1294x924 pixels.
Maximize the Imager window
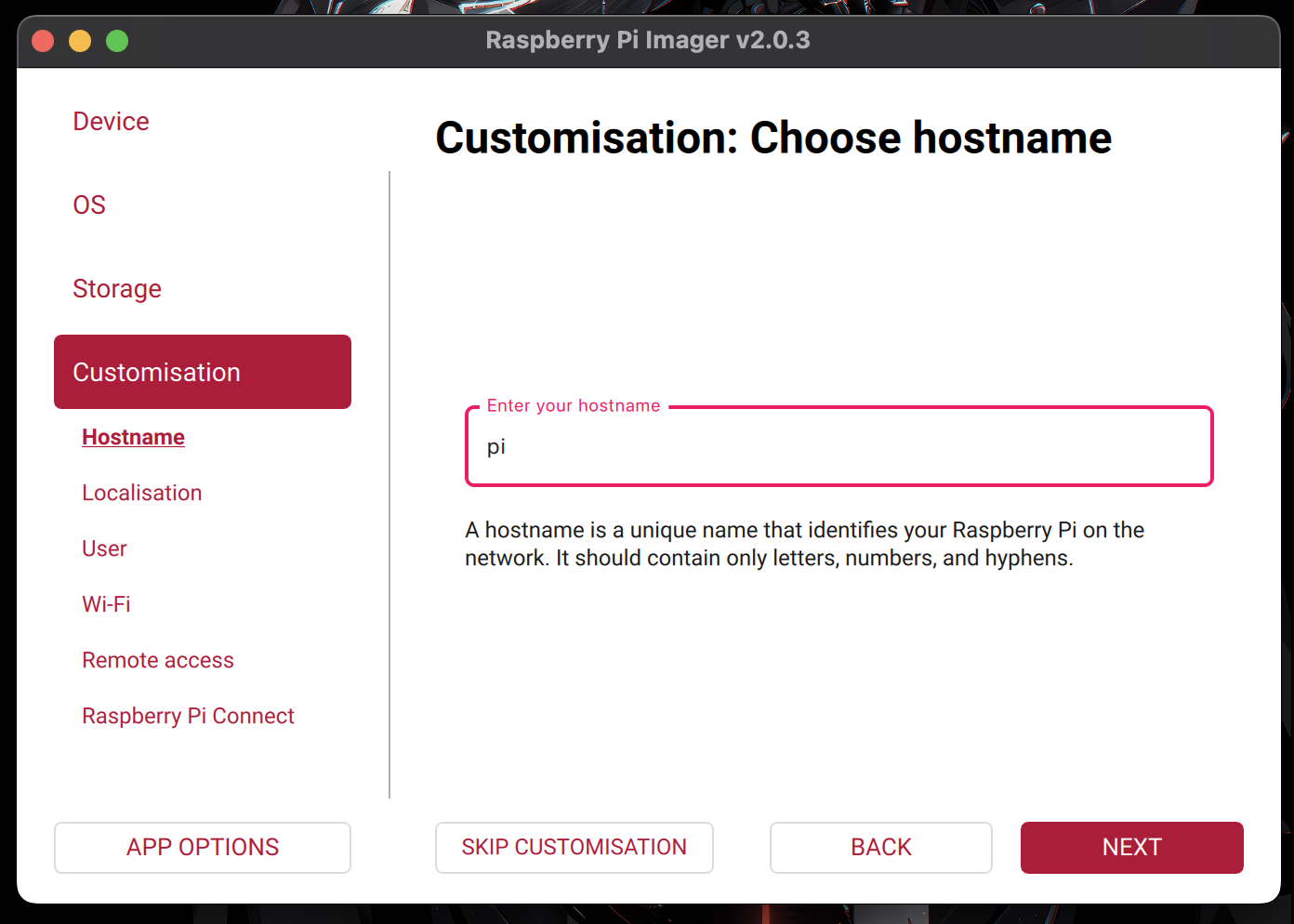pos(117,41)
